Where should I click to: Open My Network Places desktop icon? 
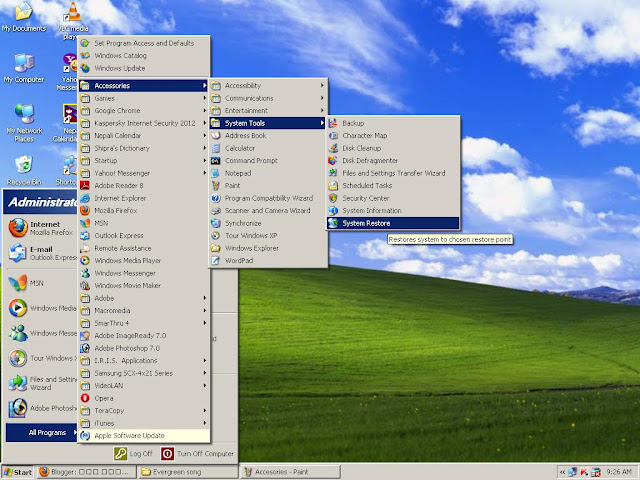pyautogui.click(x=24, y=123)
